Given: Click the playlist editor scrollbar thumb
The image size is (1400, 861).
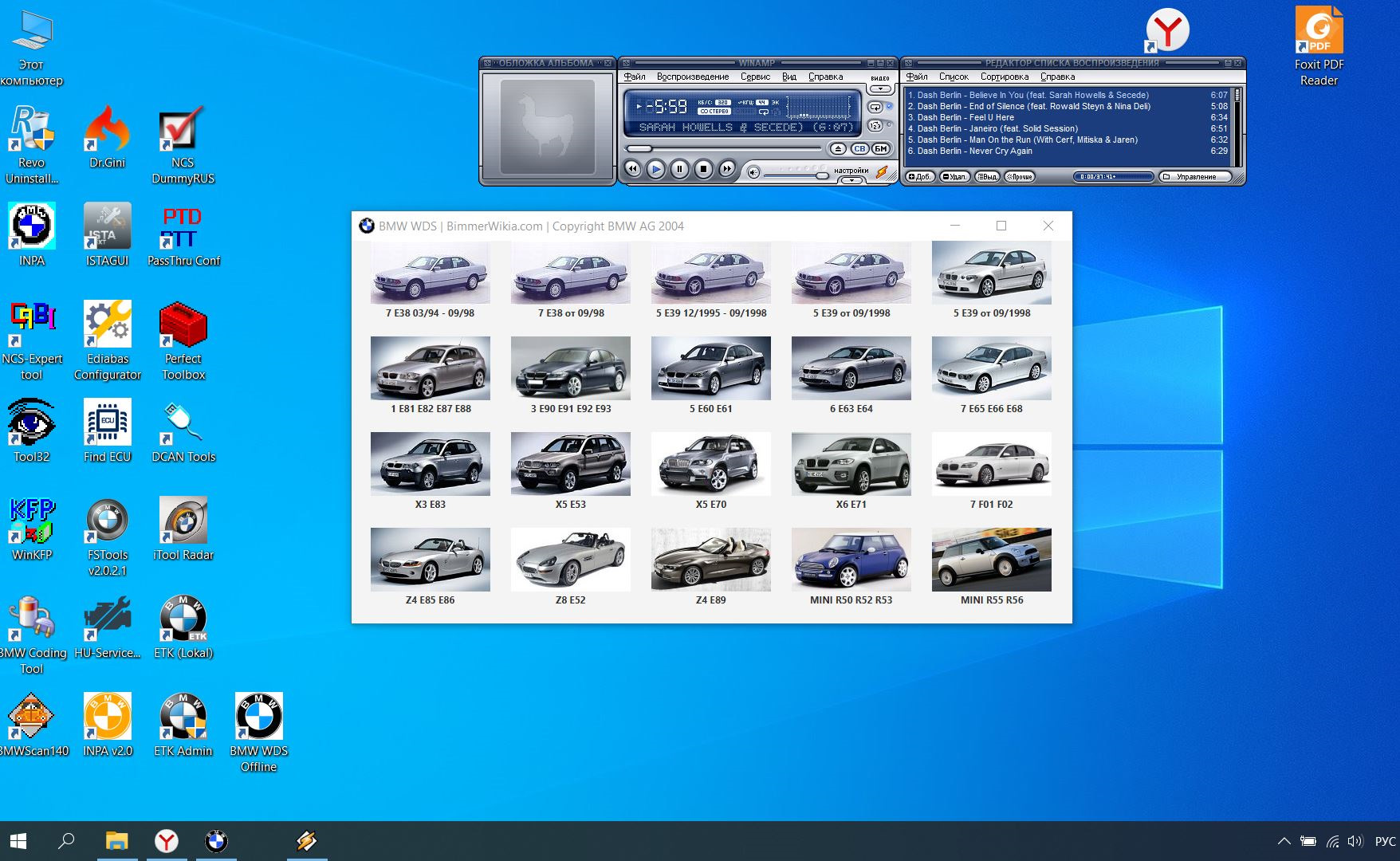Looking at the screenshot, I should [x=1237, y=95].
